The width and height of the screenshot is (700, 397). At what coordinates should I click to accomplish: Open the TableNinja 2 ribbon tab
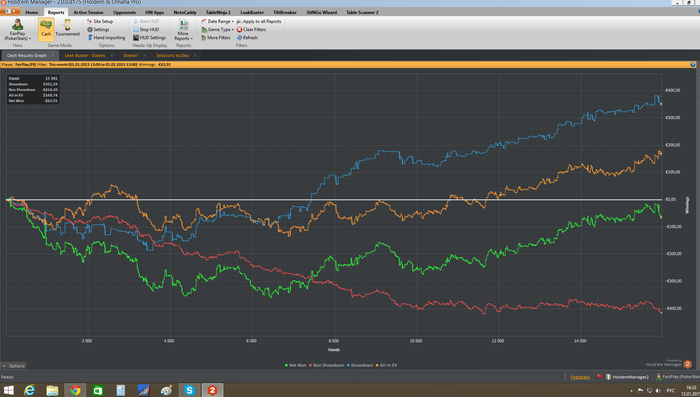pyautogui.click(x=218, y=12)
